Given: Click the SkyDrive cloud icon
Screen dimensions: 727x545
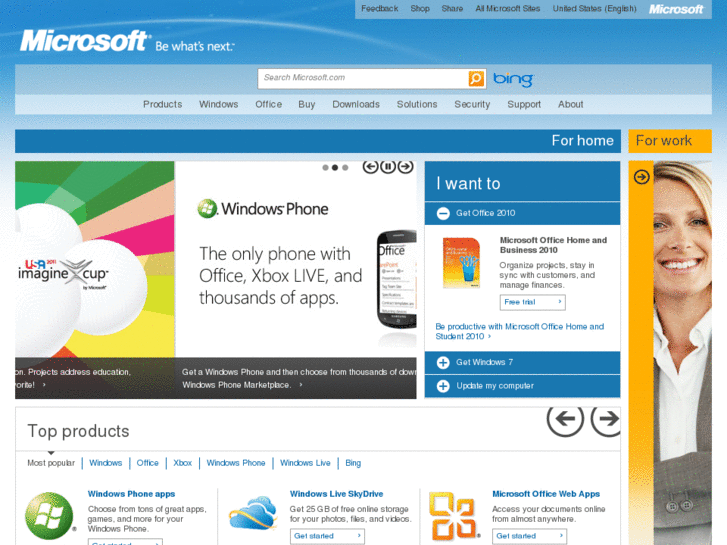Looking at the screenshot, I should coord(253,513).
